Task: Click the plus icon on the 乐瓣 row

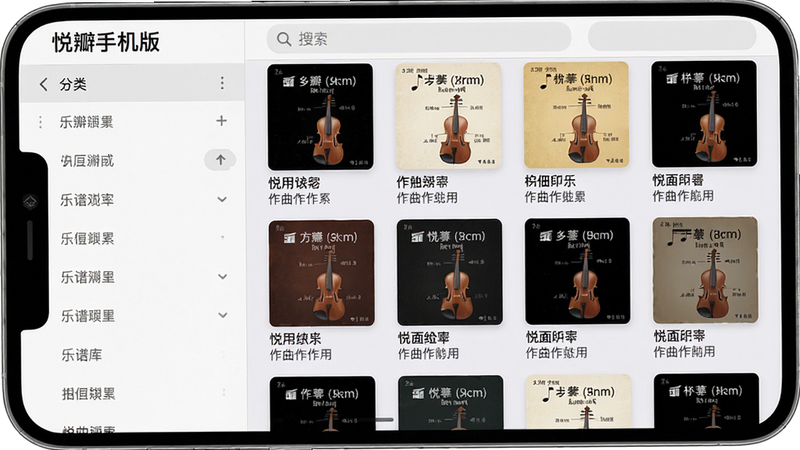Action: point(221,121)
